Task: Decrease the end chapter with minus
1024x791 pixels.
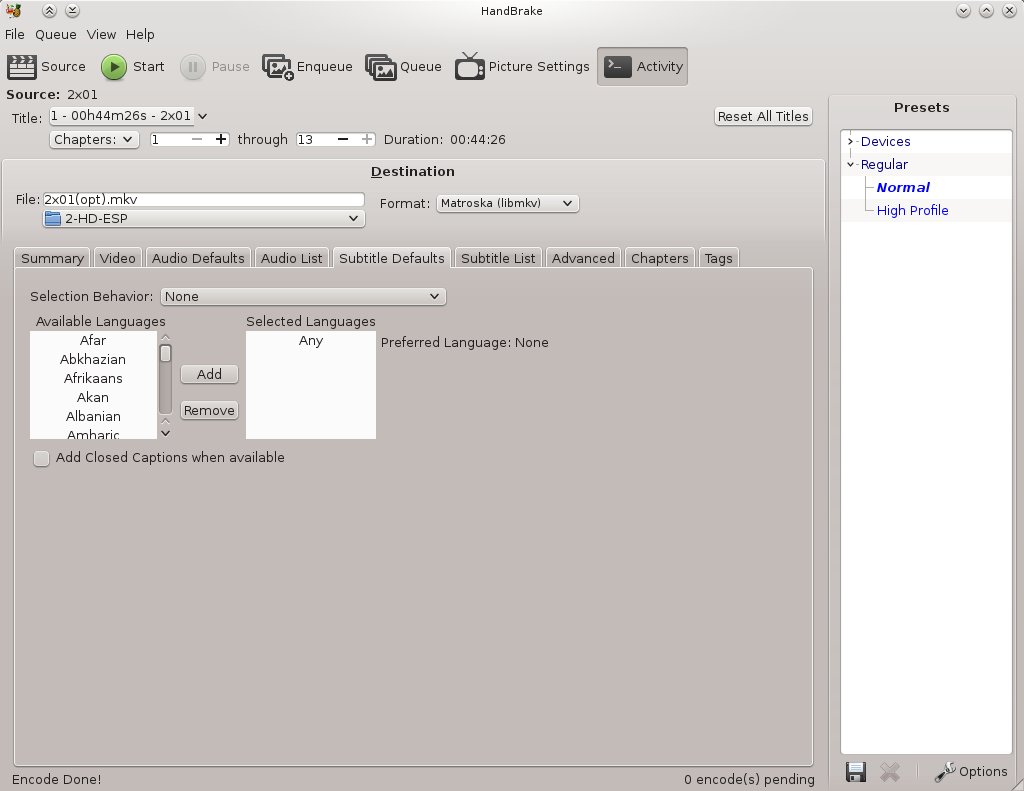Action: [343, 139]
